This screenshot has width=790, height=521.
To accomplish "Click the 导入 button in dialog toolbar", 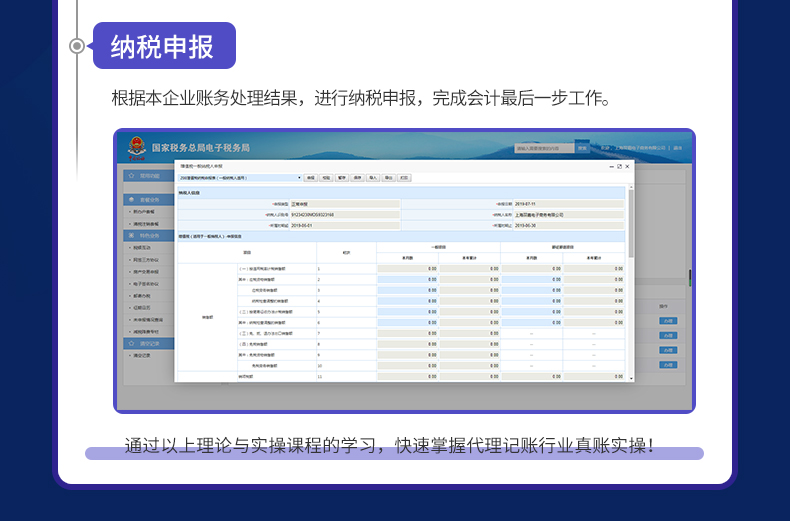I will click(x=373, y=177).
